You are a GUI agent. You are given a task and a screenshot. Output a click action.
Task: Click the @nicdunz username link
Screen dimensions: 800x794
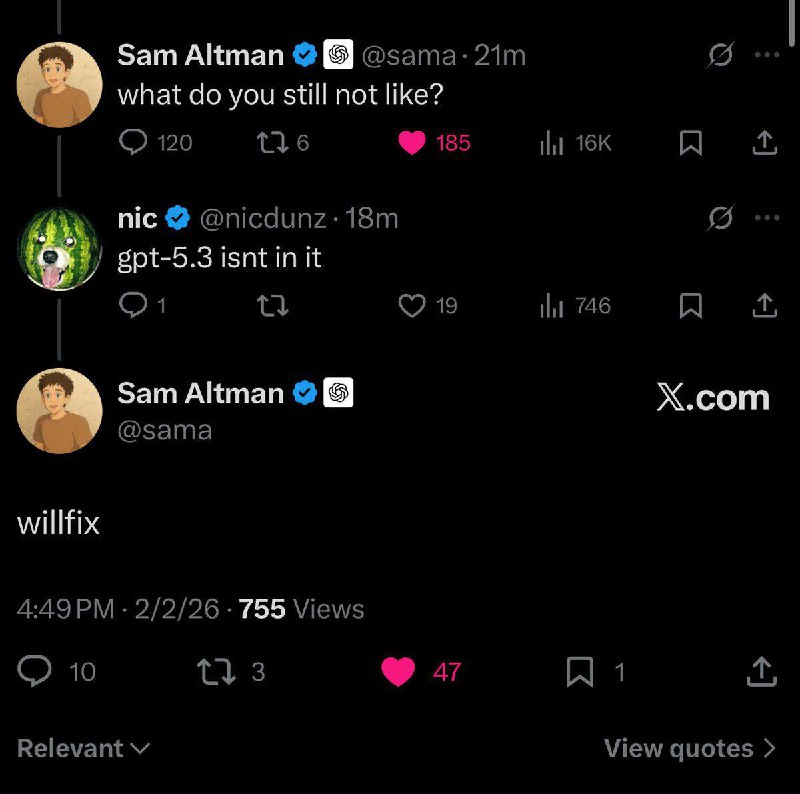[261, 217]
